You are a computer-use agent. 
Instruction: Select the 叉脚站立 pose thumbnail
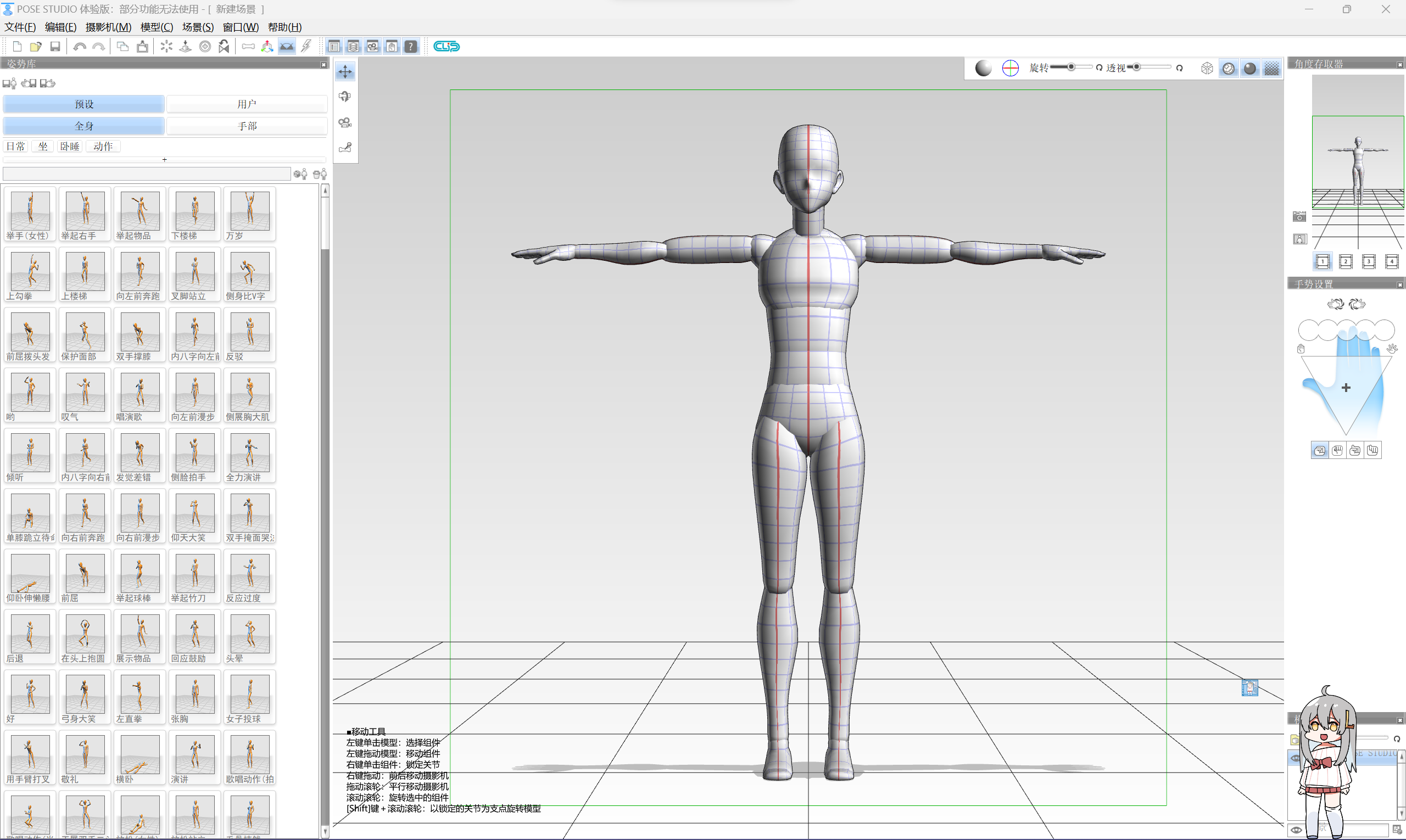tap(195, 275)
